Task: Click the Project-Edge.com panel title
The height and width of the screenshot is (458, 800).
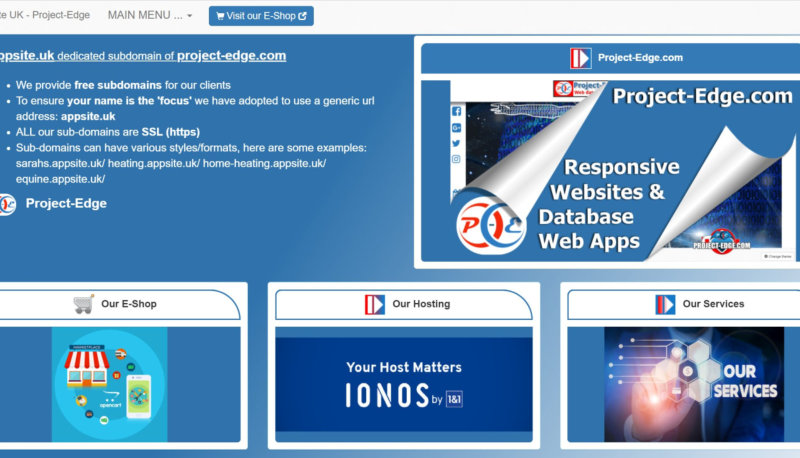Action: tap(640, 58)
